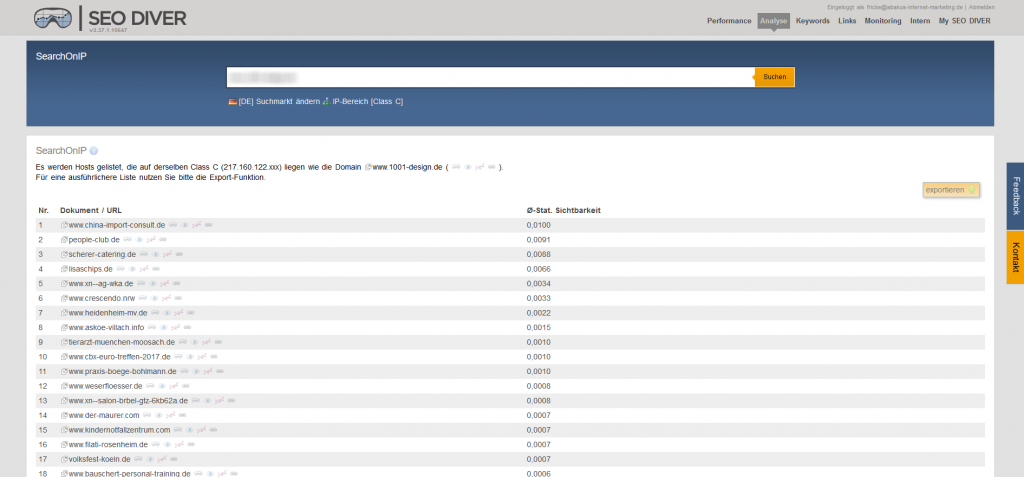
Task: Select the Analyse tab
Action: (773, 21)
